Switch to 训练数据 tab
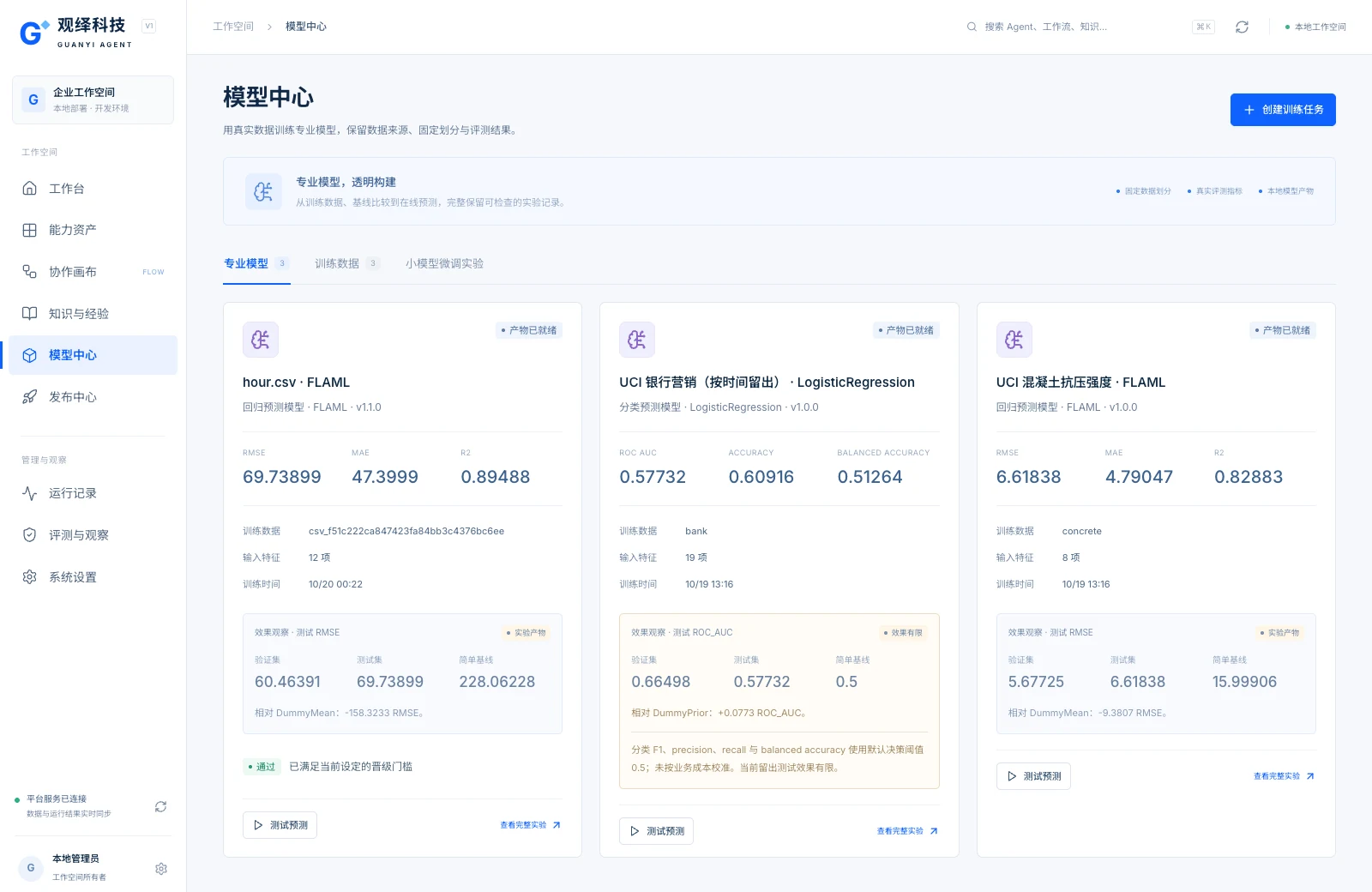 [347, 263]
